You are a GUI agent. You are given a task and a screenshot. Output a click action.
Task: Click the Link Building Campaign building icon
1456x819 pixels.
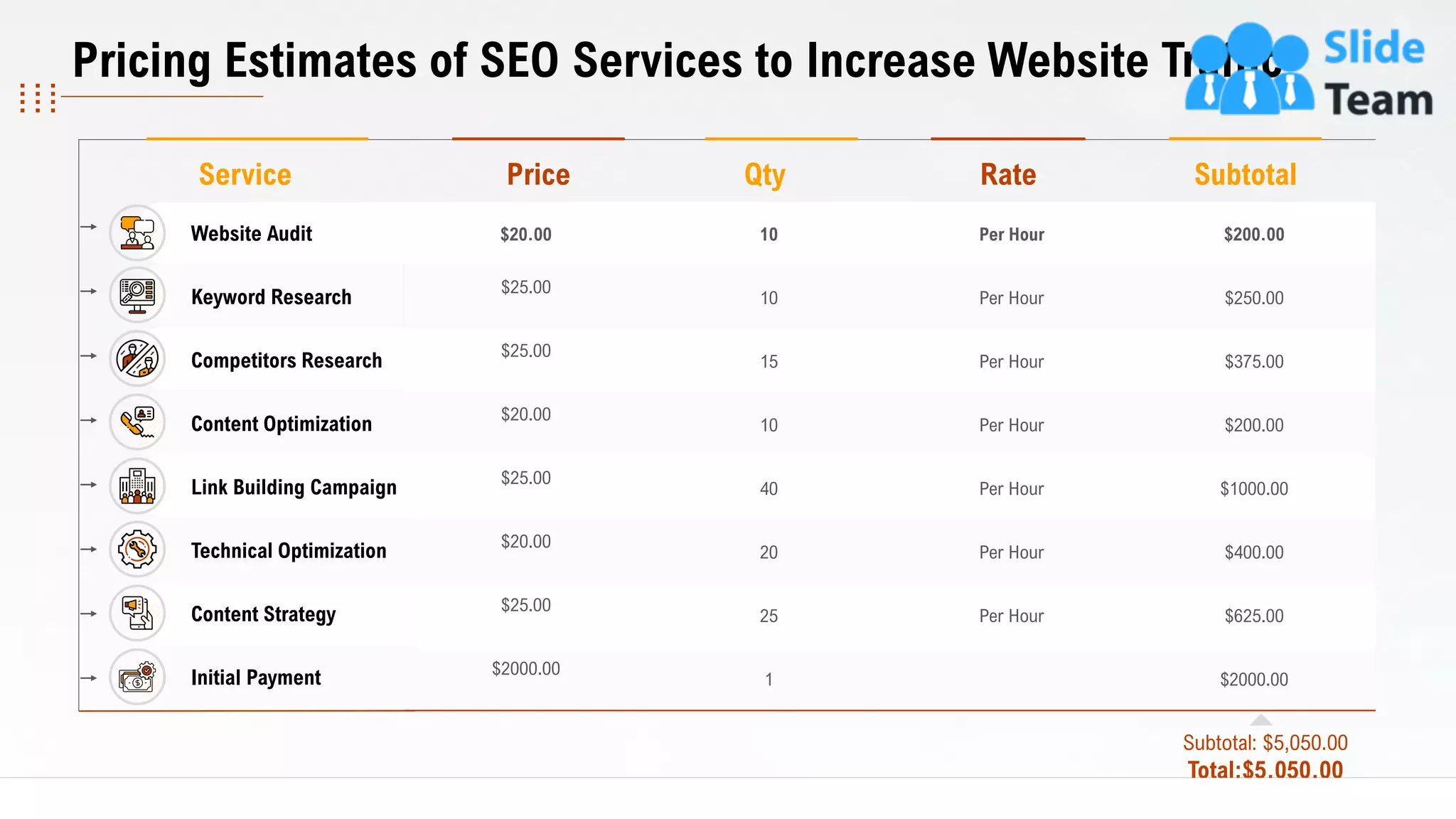[137, 486]
